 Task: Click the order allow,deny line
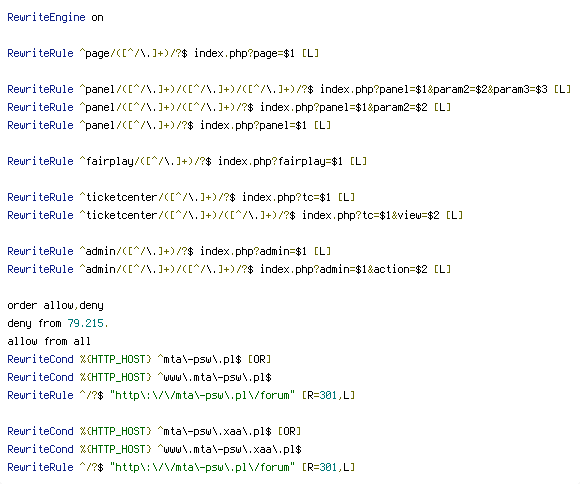(55, 305)
